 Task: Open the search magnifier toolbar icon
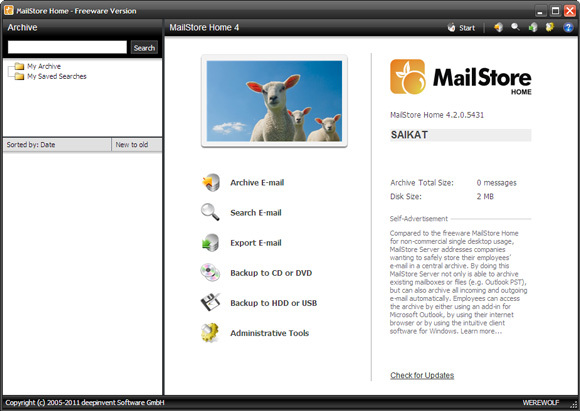click(515, 27)
